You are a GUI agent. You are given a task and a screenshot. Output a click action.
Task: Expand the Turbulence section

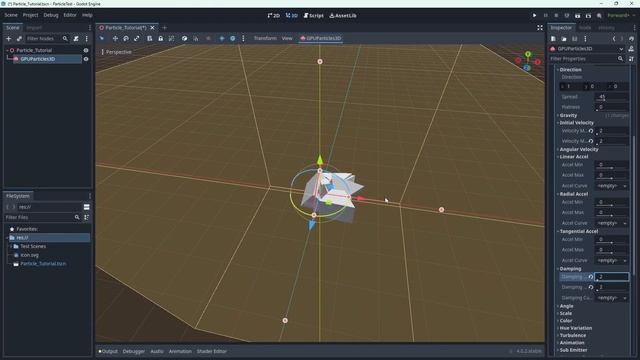click(x=573, y=336)
